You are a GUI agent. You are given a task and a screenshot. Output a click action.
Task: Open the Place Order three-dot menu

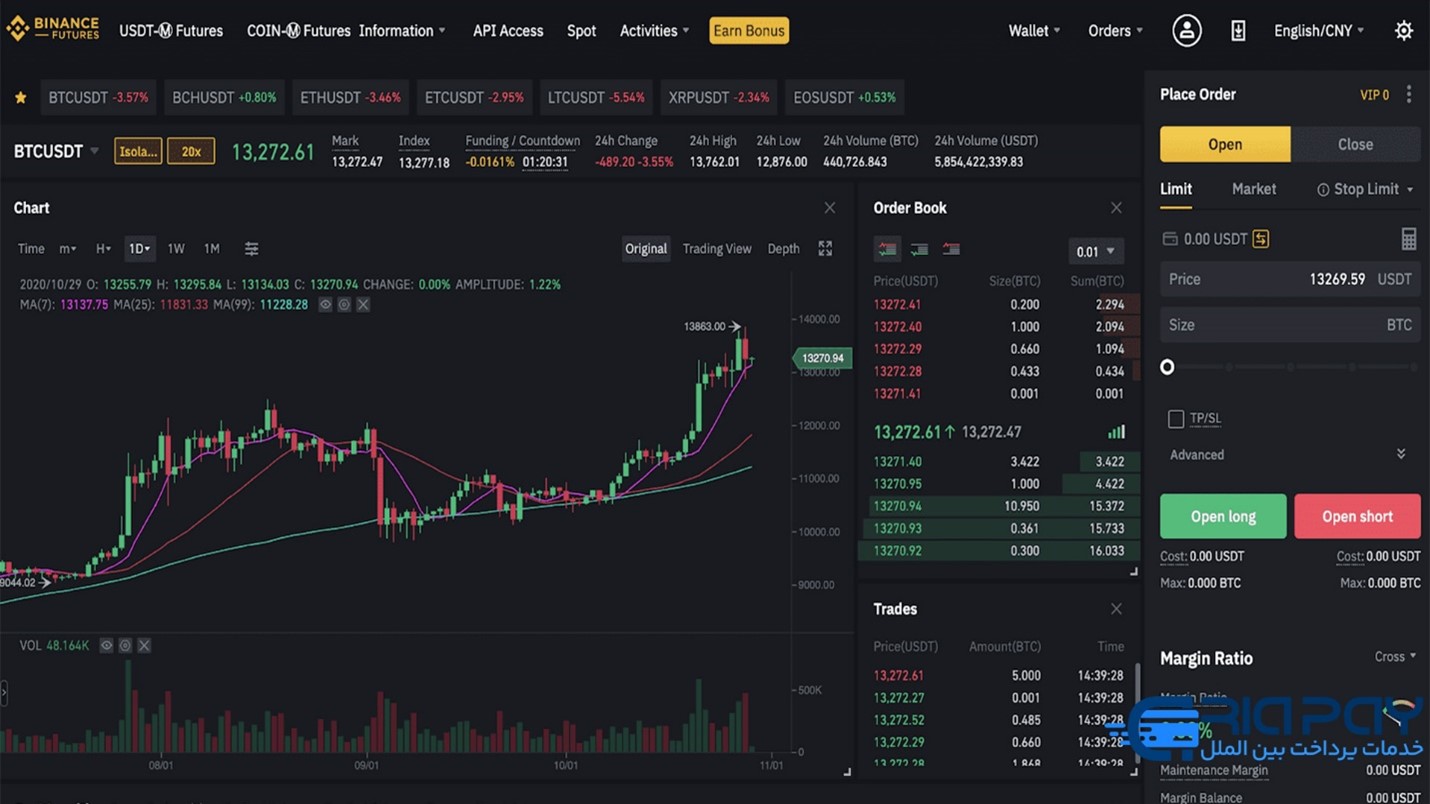point(1409,94)
